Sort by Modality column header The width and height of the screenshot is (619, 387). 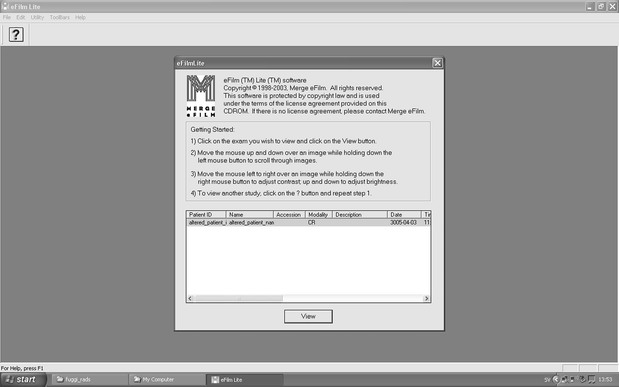point(319,214)
